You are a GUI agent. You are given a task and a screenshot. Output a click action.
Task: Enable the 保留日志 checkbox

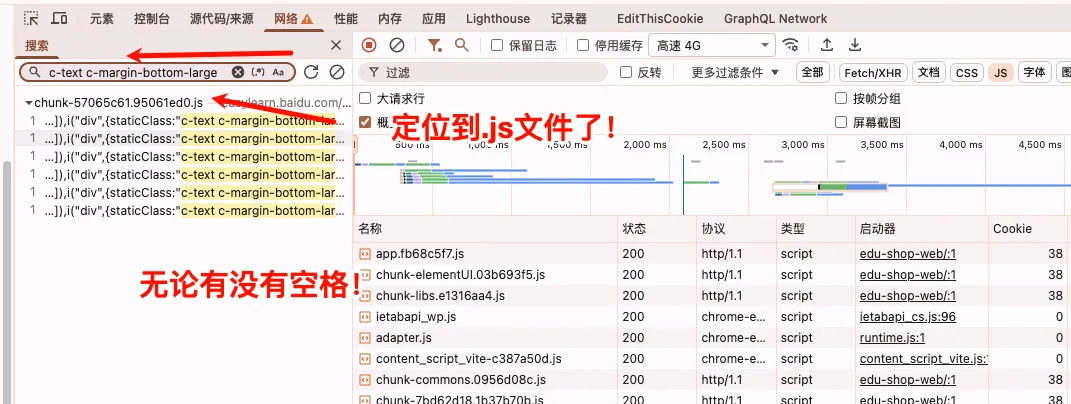(x=497, y=45)
